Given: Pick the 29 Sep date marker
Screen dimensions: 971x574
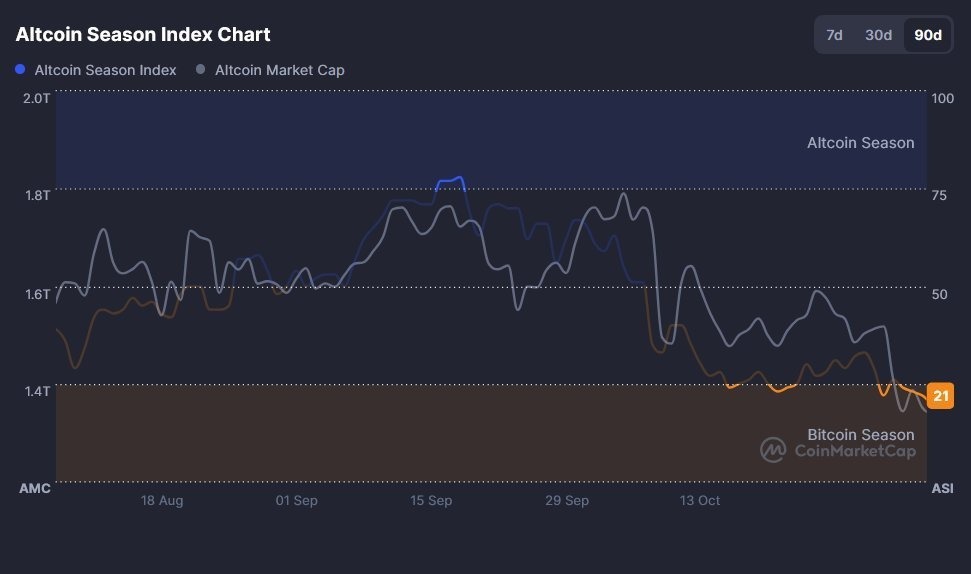Looking at the screenshot, I should click(566, 500).
